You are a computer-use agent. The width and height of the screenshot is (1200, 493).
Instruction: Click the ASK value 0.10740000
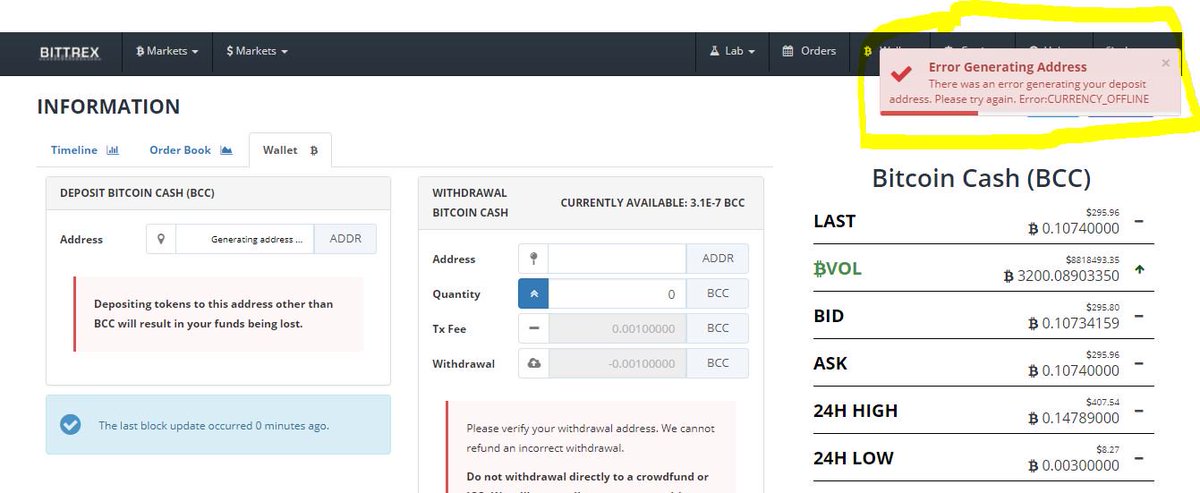[1074, 370]
